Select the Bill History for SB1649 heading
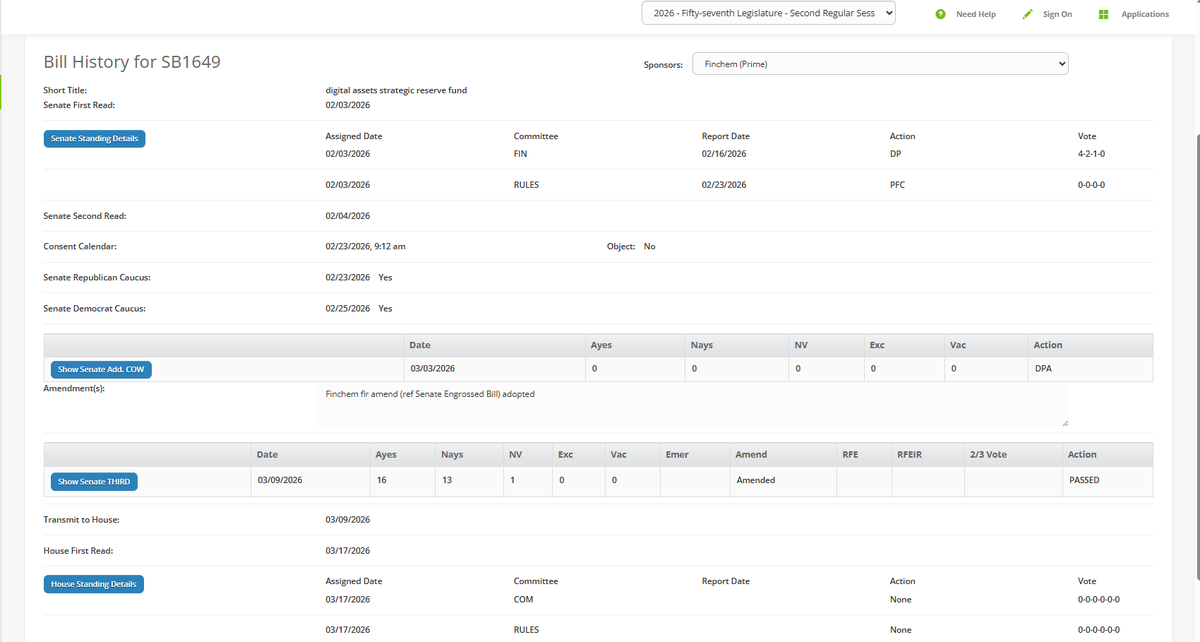 point(132,62)
